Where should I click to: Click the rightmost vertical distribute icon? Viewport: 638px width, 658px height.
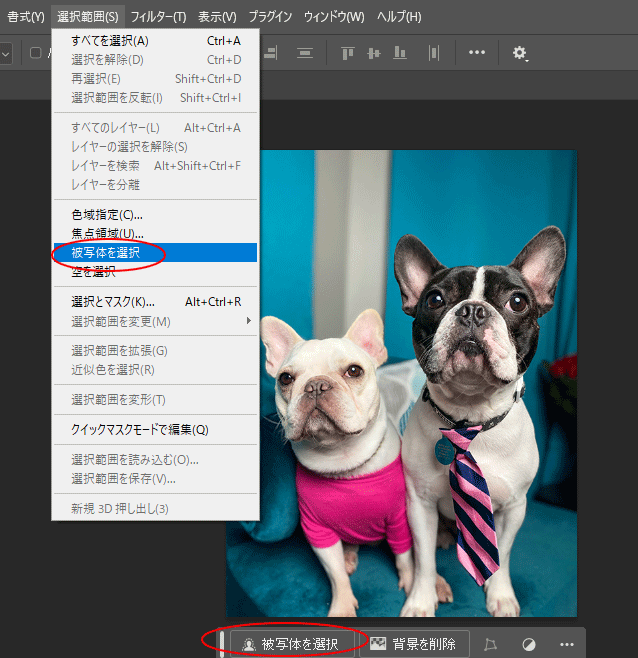(433, 53)
